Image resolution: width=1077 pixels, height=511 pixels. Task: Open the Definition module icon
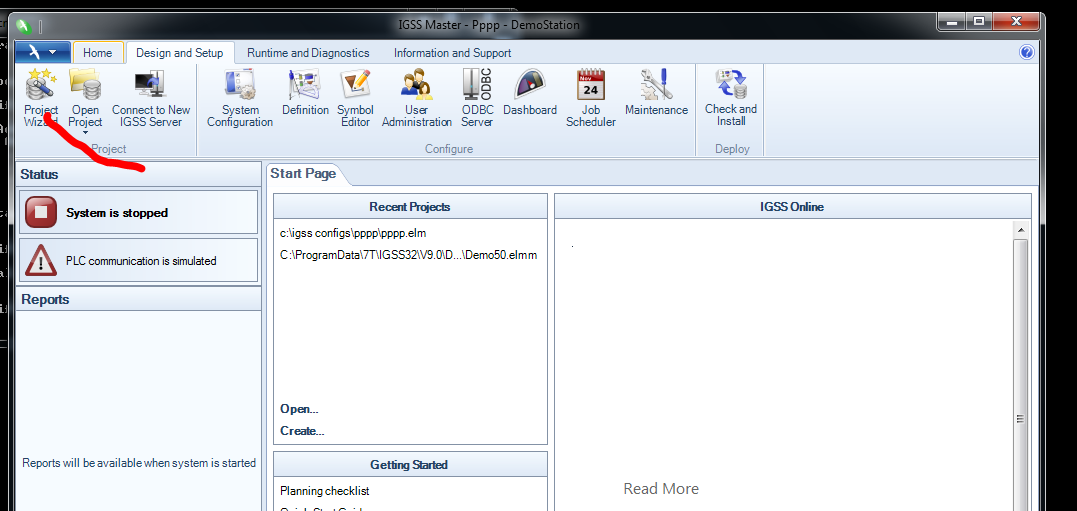tap(305, 96)
